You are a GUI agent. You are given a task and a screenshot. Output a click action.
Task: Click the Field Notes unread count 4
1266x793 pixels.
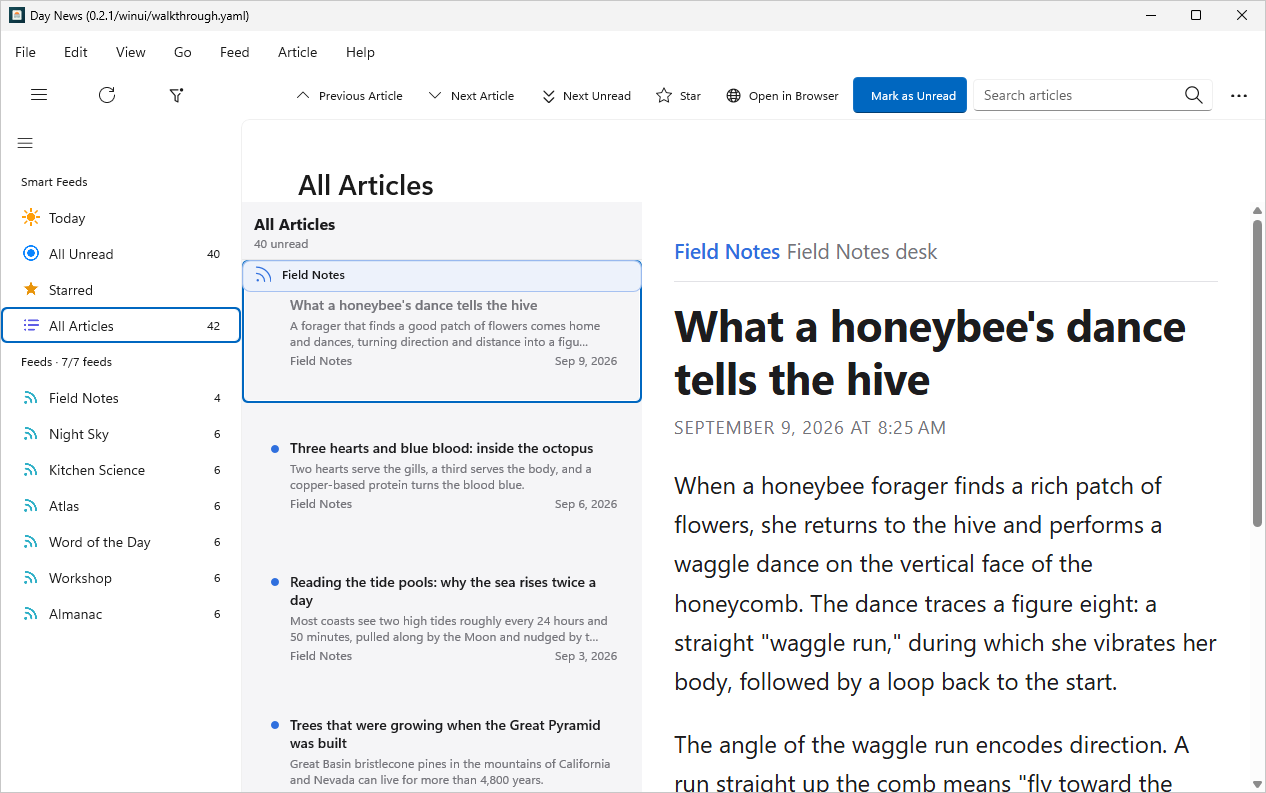coord(217,398)
